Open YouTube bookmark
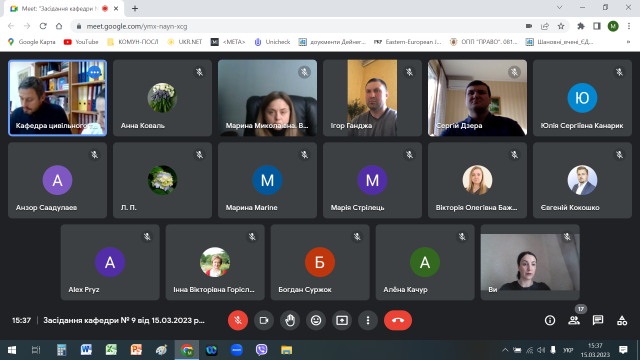640x360 pixels. [x=81, y=42]
